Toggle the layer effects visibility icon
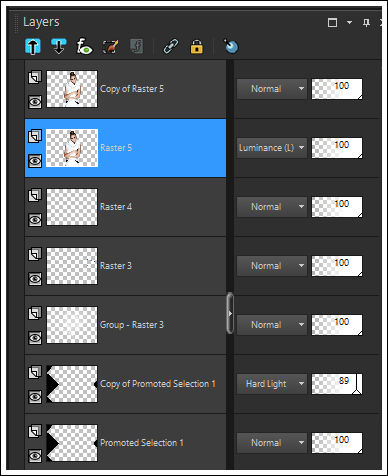This screenshot has width=388, height=476. click(x=84, y=46)
